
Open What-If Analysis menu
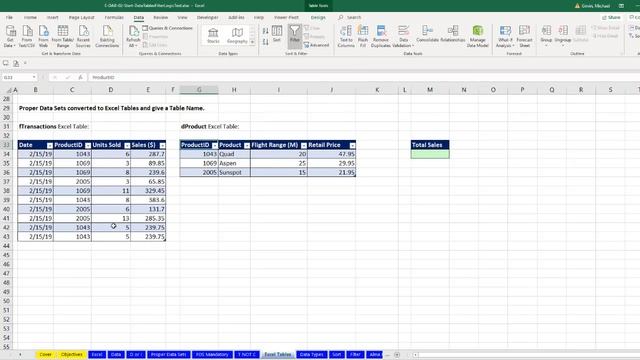[x=505, y=36]
